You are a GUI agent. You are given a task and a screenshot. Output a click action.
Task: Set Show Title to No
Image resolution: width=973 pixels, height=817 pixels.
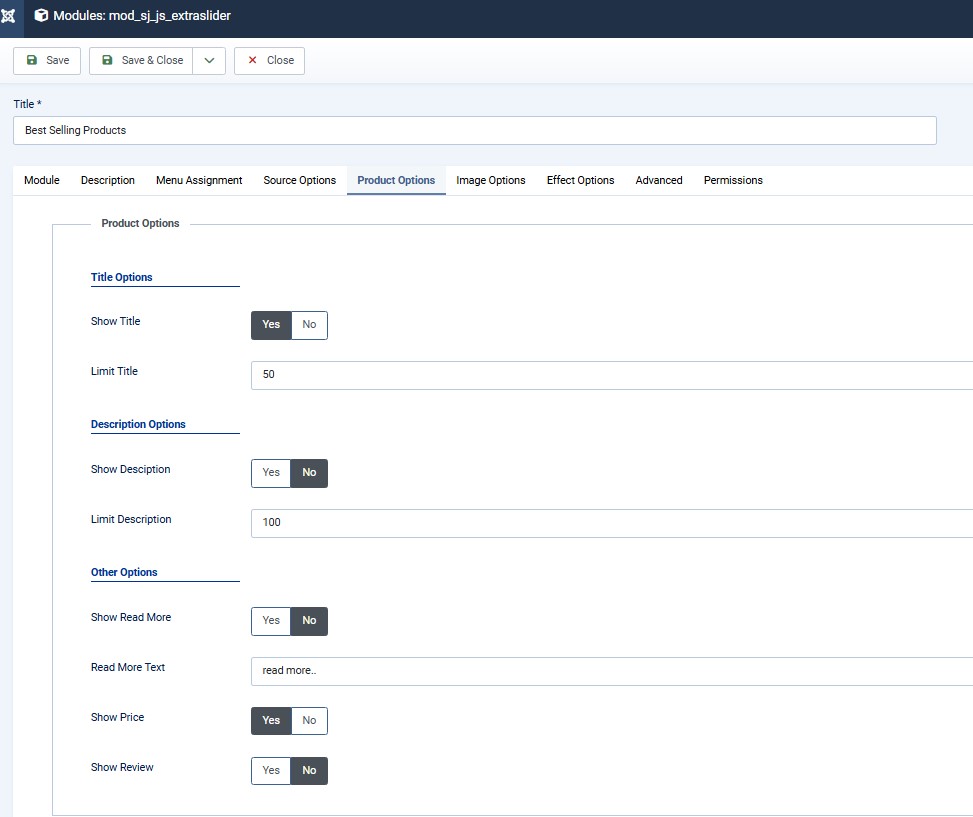click(x=309, y=325)
